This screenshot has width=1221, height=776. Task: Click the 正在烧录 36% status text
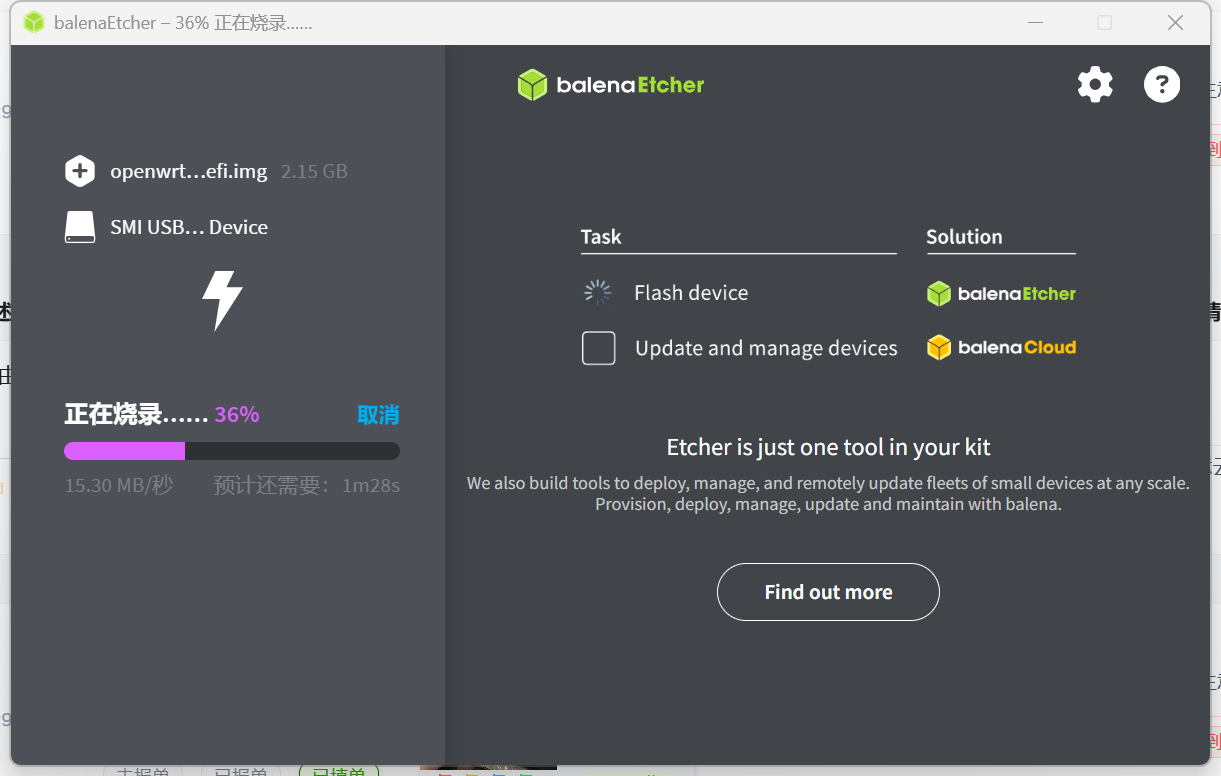click(x=162, y=414)
